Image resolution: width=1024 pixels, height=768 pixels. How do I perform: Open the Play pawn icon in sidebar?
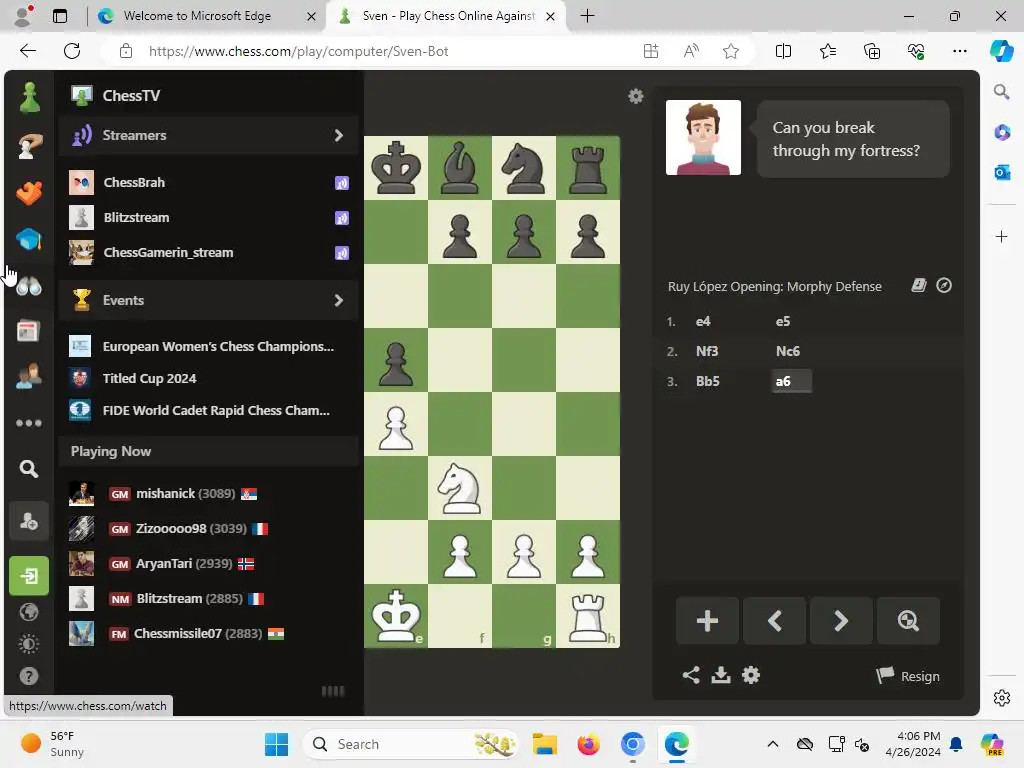[x=29, y=98]
